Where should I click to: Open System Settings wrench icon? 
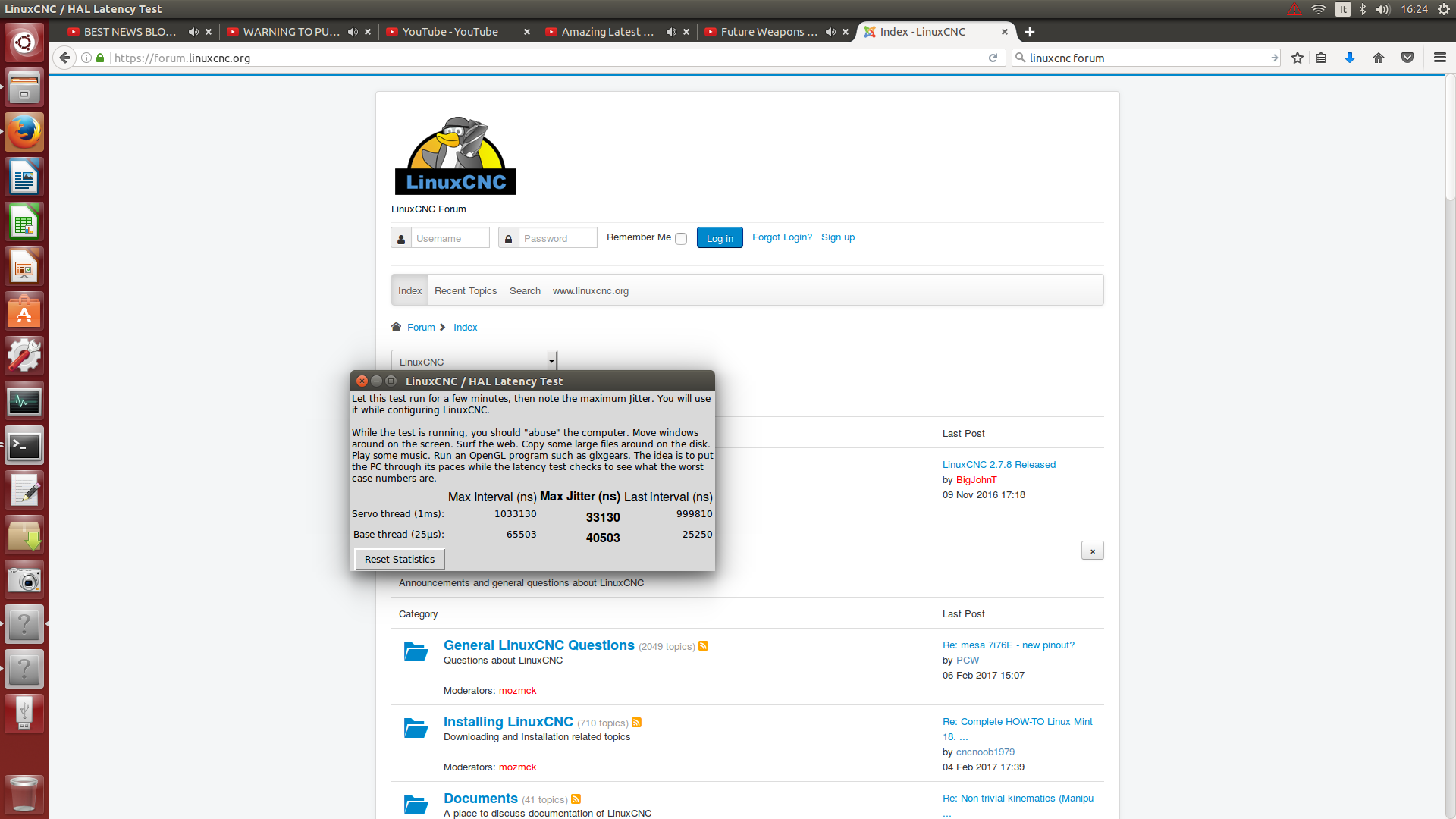(x=24, y=356)
